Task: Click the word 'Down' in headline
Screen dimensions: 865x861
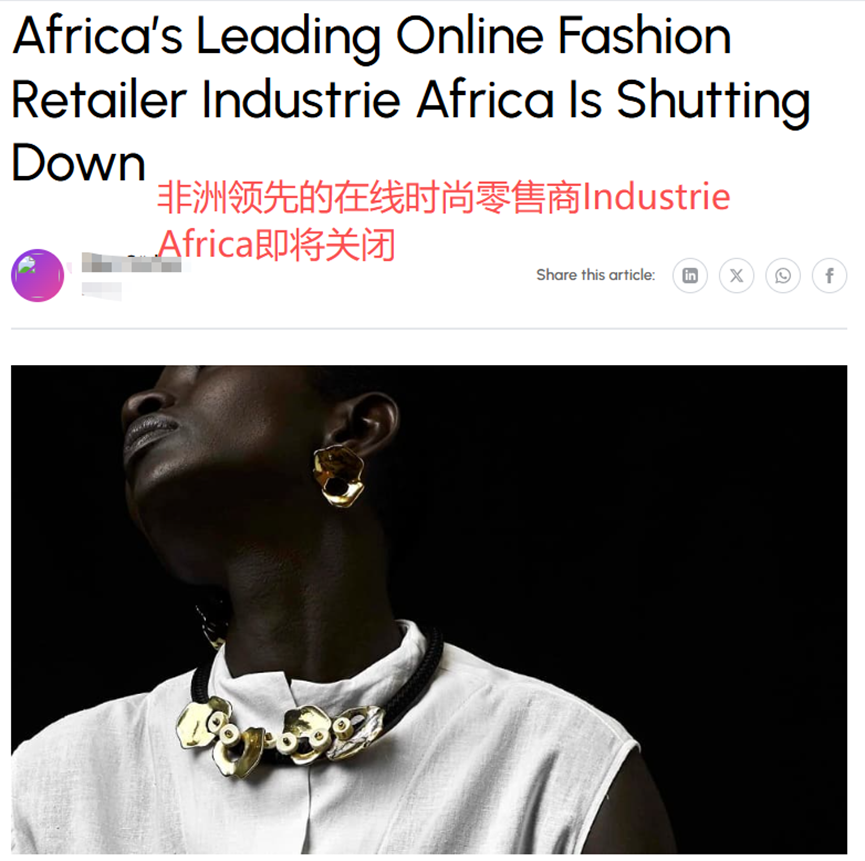Action: tap(78, 163)
